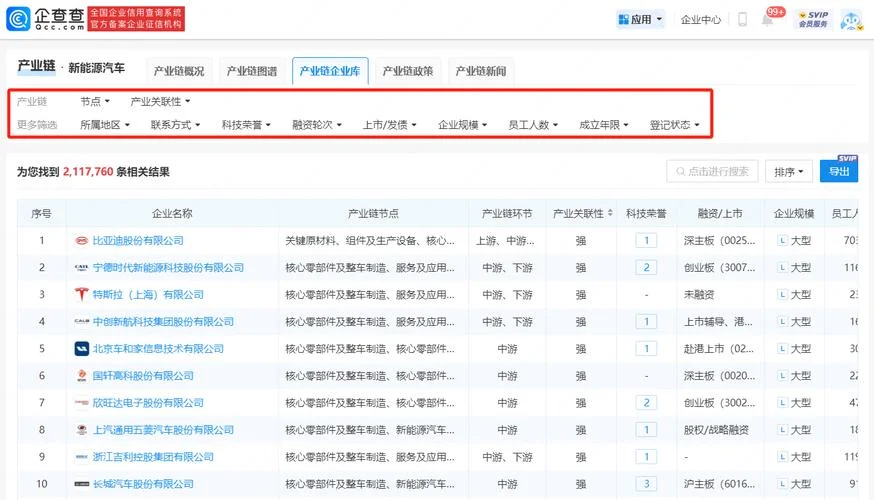The height and width of the screenshot is (500, 874).
Task: Click the 导出 export button
Action: point(839,171)
